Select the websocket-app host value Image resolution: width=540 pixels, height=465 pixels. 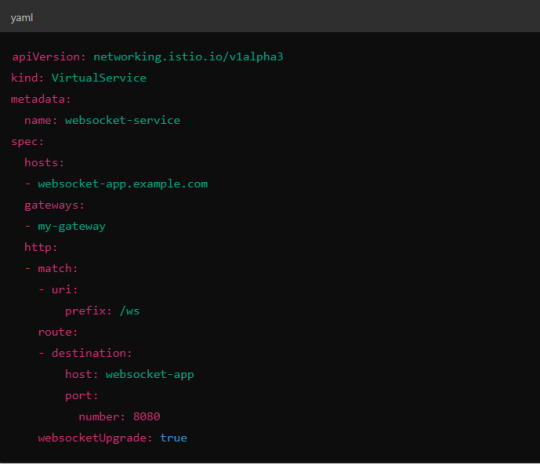pos(150,374)
